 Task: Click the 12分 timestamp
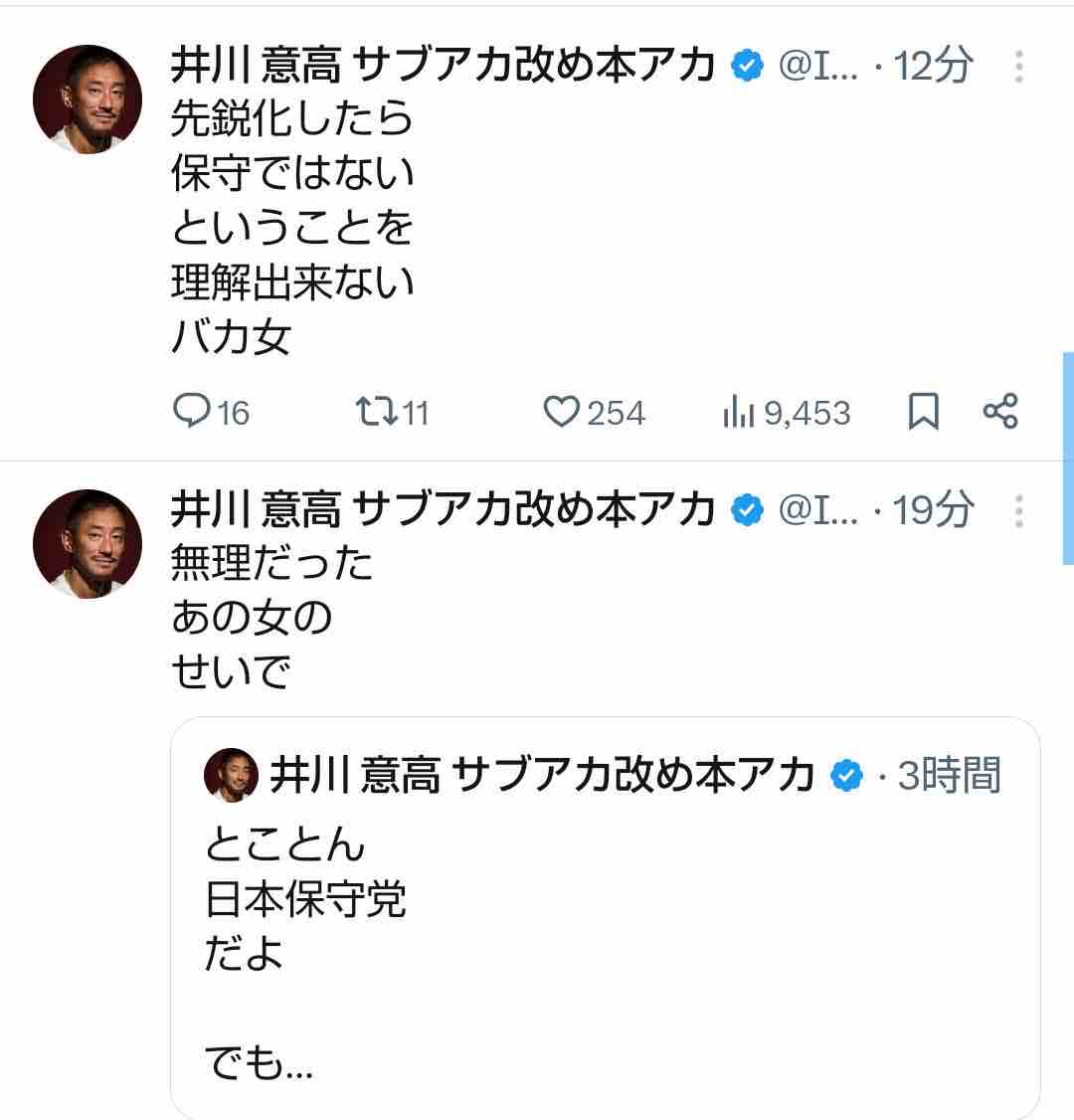coord(933,67)
